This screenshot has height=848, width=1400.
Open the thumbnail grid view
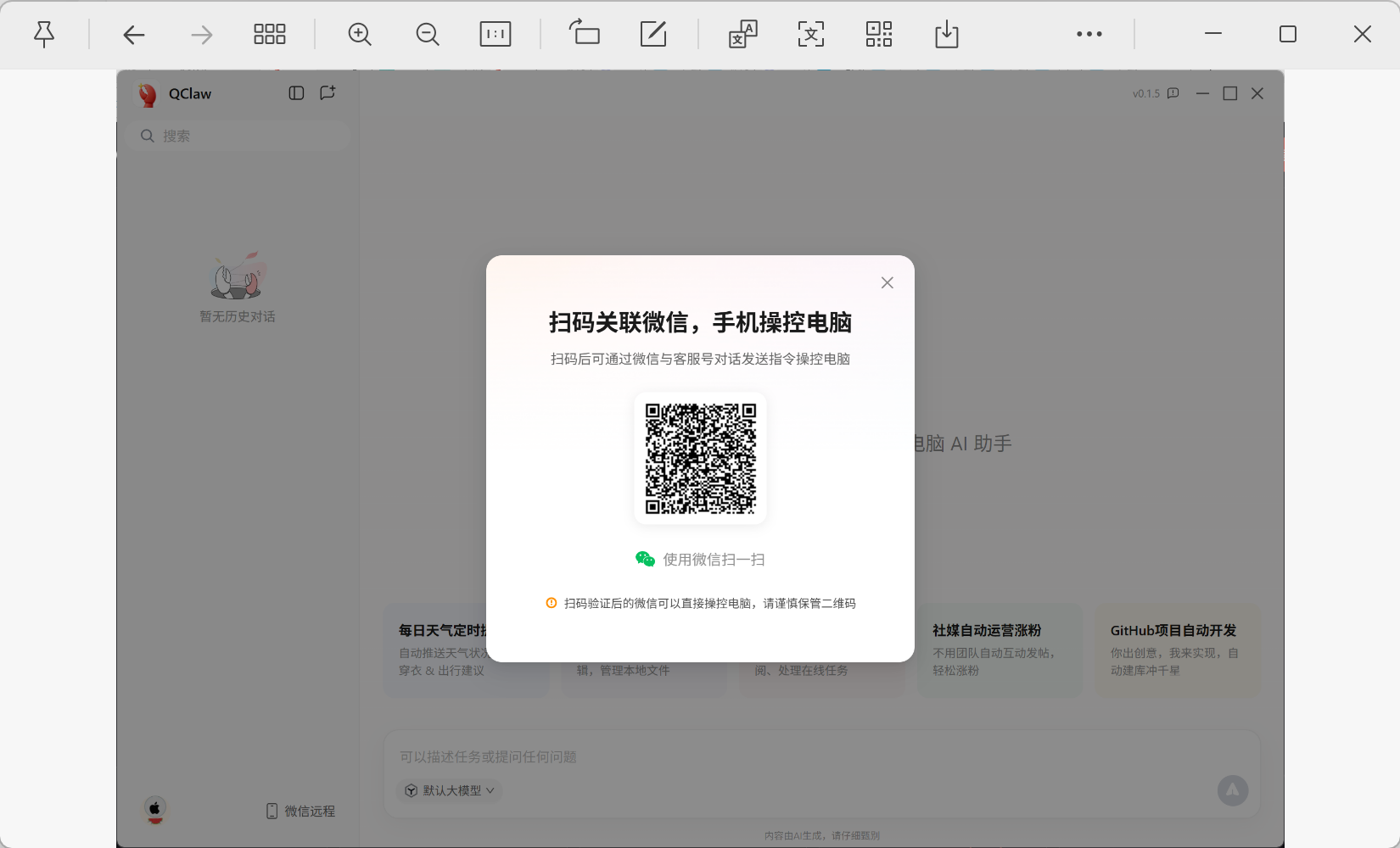pyautogui.click(x=270, y=34)
